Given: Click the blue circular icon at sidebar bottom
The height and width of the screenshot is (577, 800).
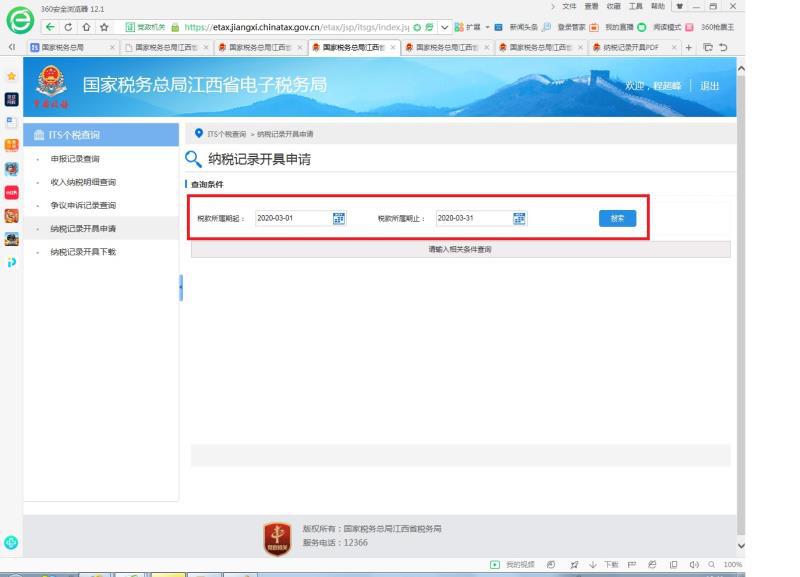Looking at the screenshot, I should pyautogui.click(x=11, y=542).
